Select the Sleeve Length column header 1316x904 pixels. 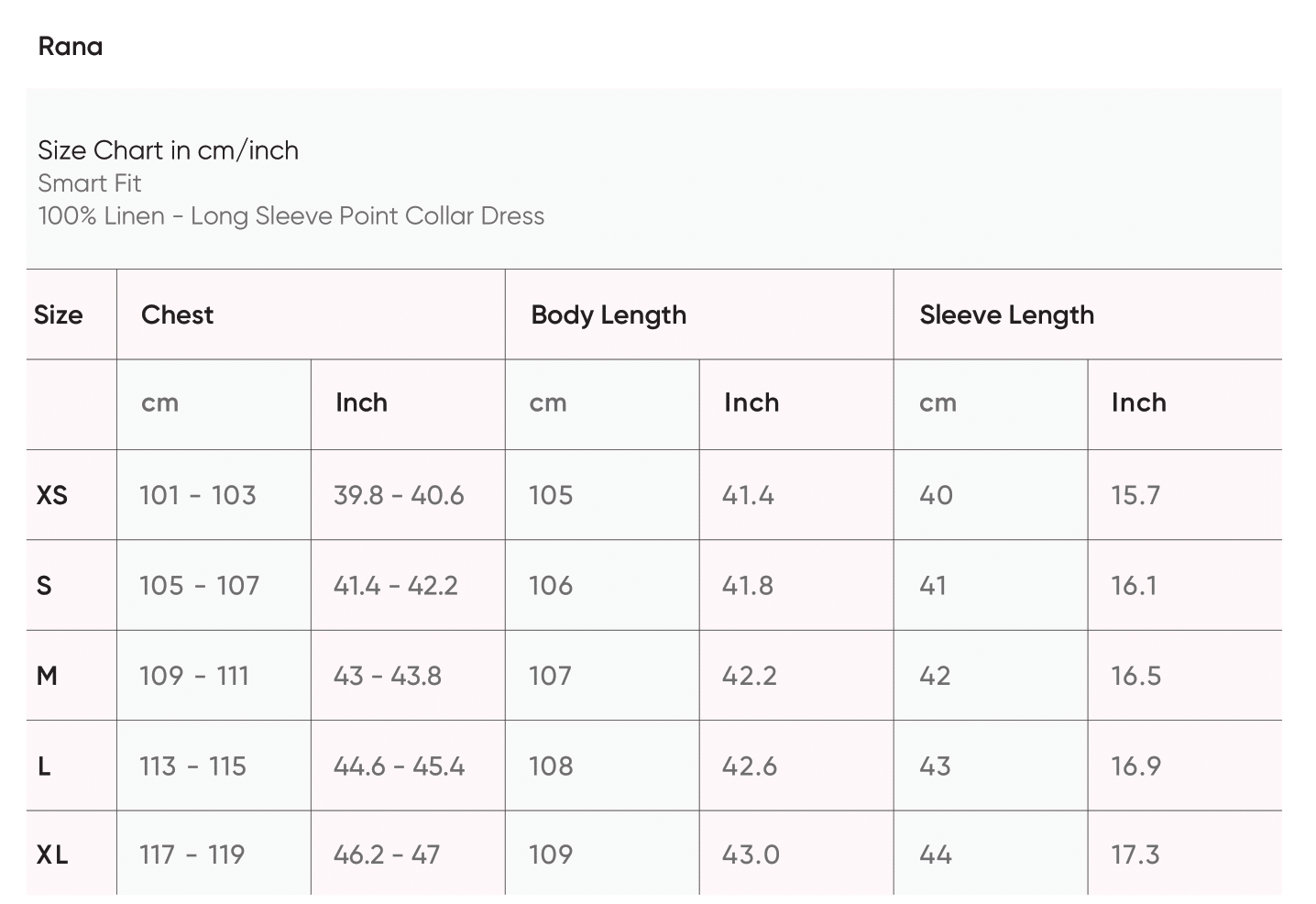coord(1006,314)
